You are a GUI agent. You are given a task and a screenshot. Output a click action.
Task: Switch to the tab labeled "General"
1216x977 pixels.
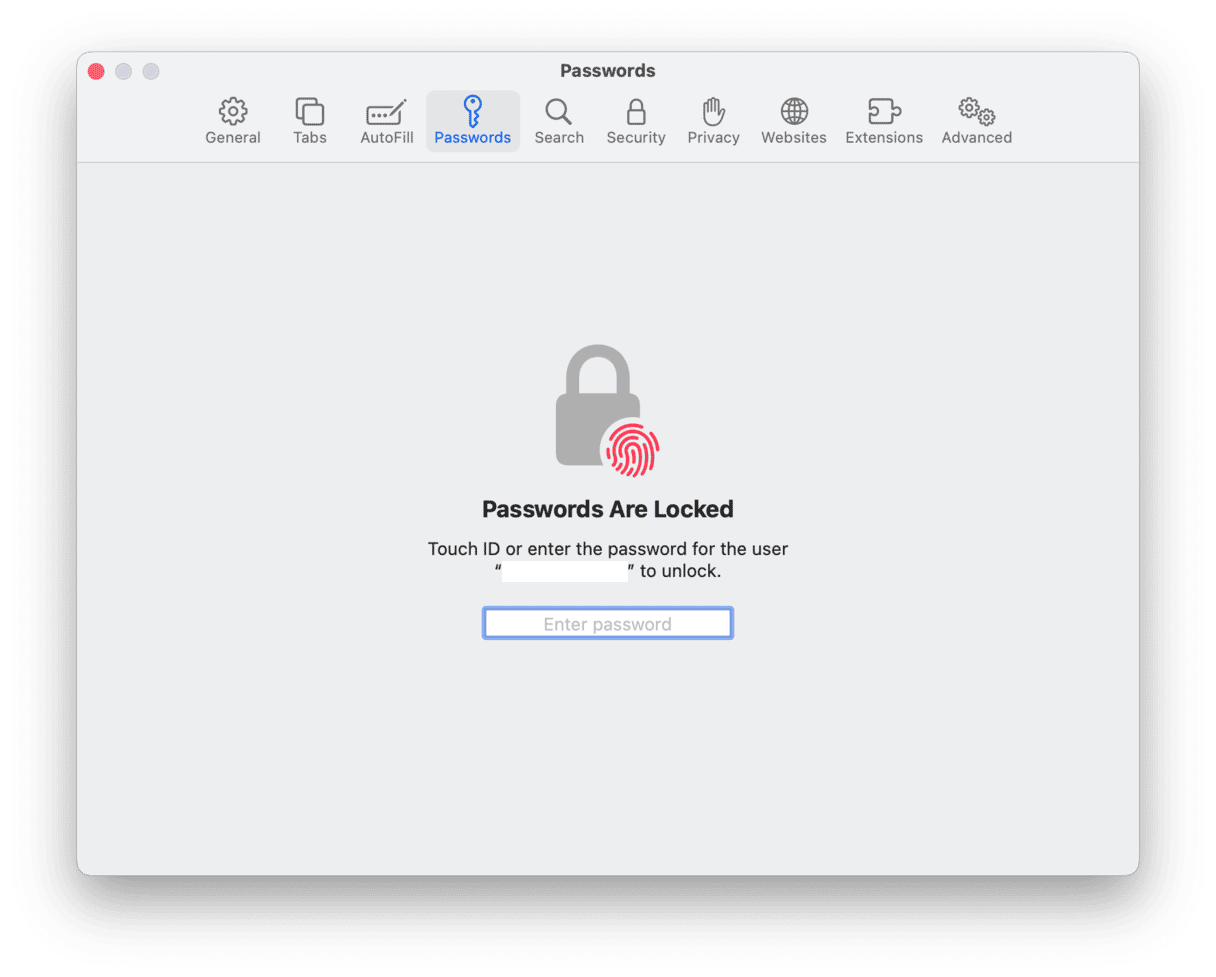click(233, 138)
